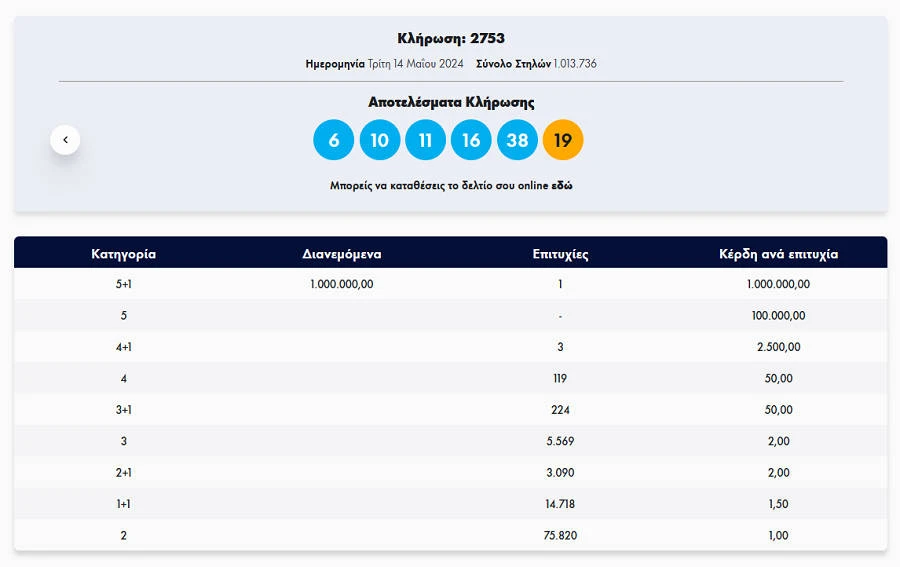This screenshot has width=900, height=567.
Task: Click the Κατηγορία column header
Action: point(123,254)
